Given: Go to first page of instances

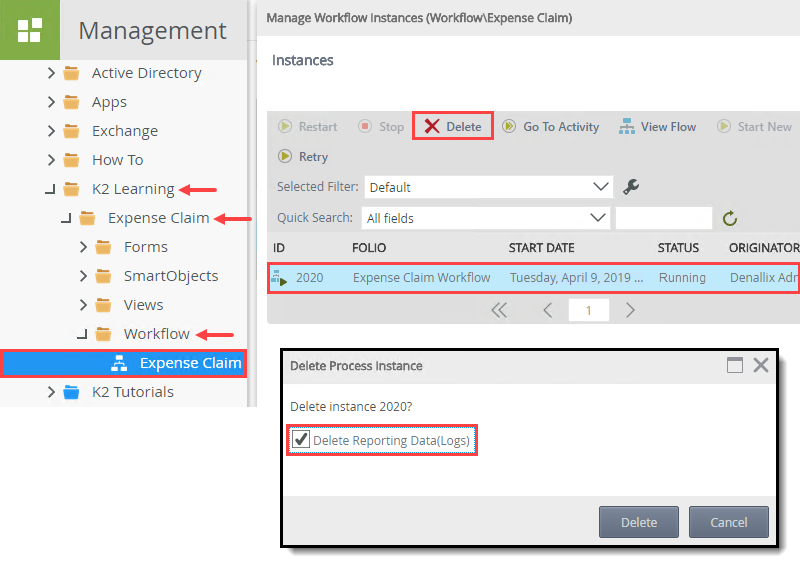Looking at the screenshot, I should 499,310.
